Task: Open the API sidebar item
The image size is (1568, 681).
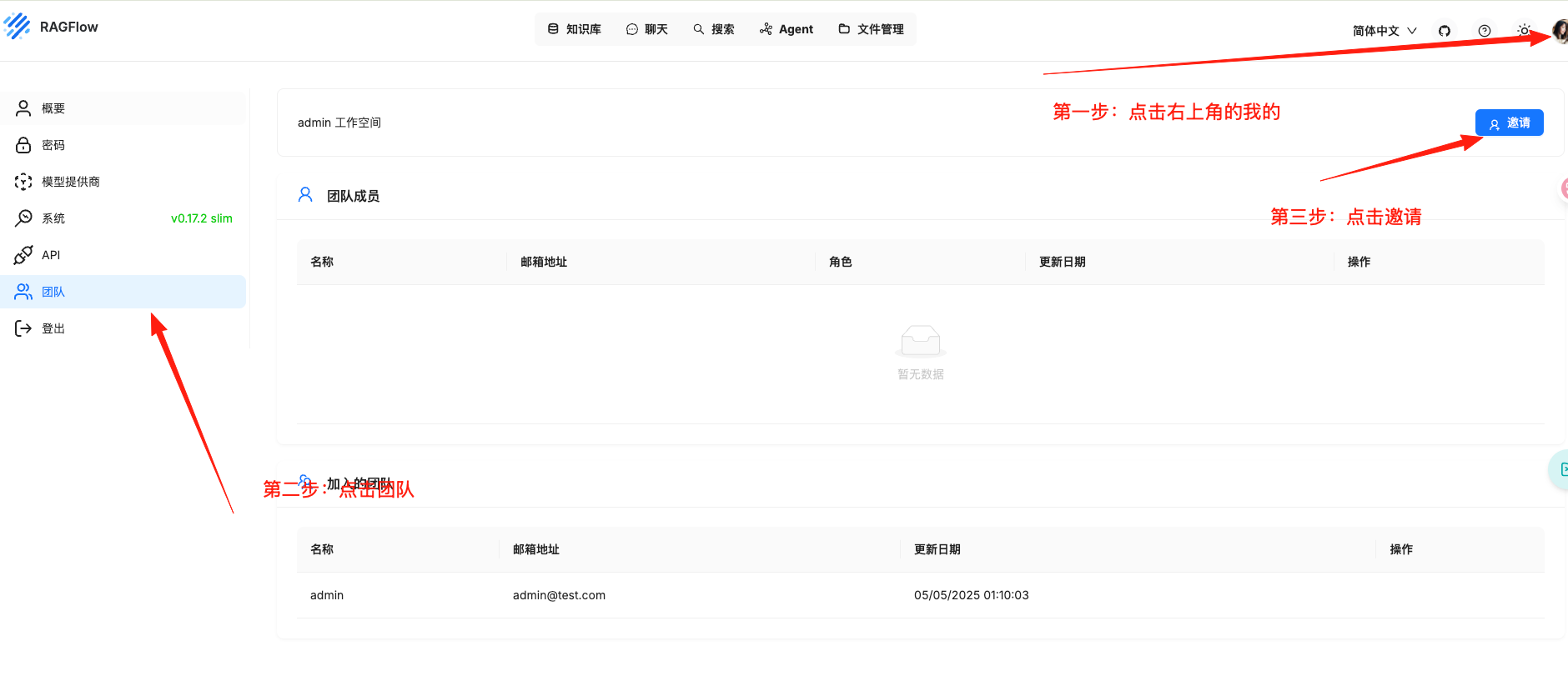Action: tap(51, 255)
